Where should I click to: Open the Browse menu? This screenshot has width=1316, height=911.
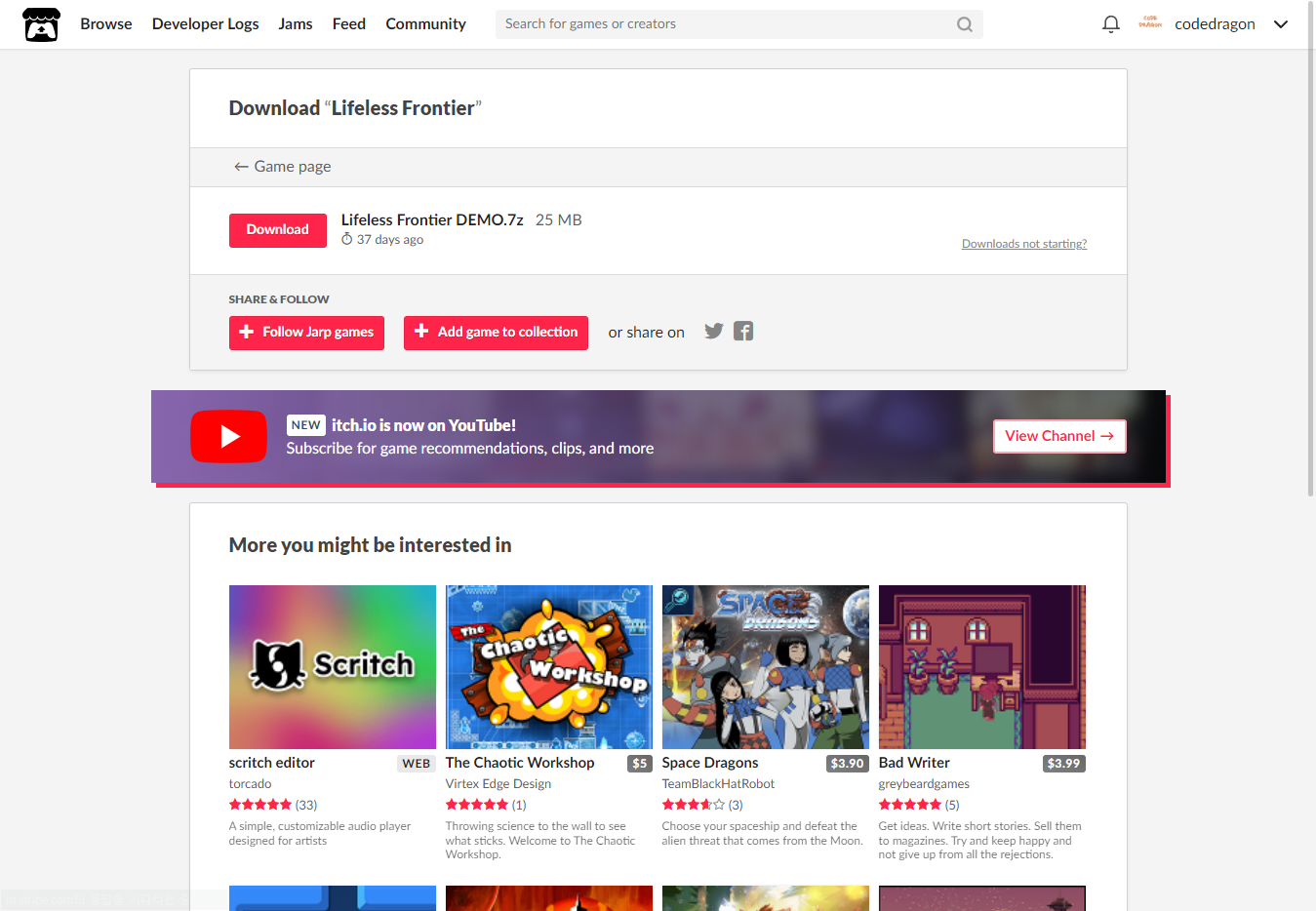coord(106,24)
